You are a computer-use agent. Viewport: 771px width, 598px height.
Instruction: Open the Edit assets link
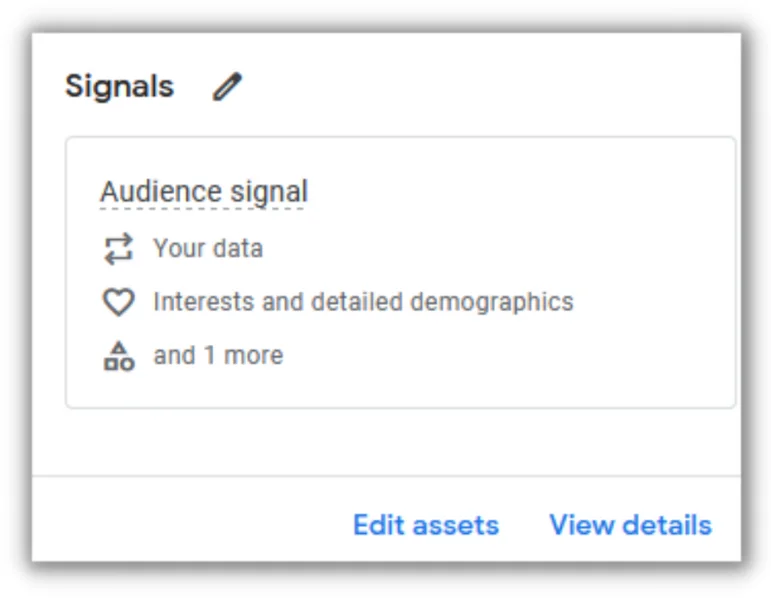(426, 525)
